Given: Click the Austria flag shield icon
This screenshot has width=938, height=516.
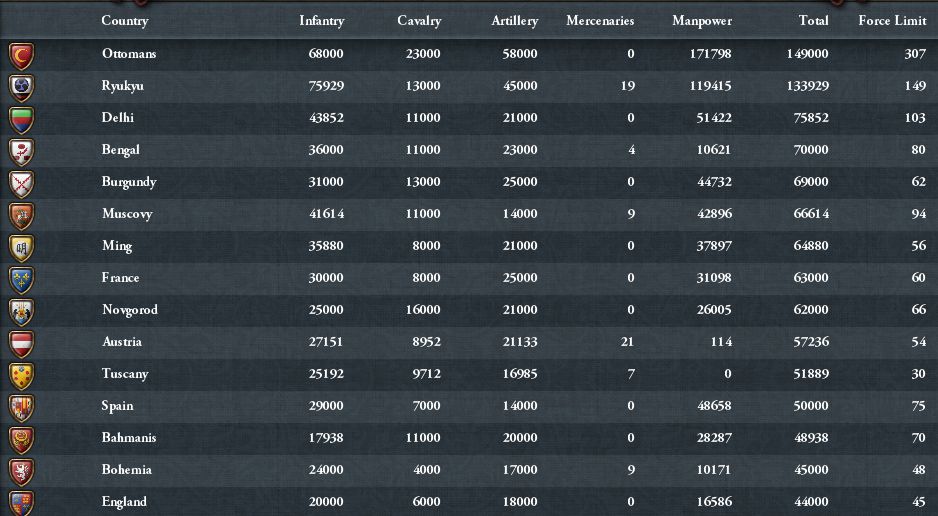Looking at the screenshot, I should 21,343.
